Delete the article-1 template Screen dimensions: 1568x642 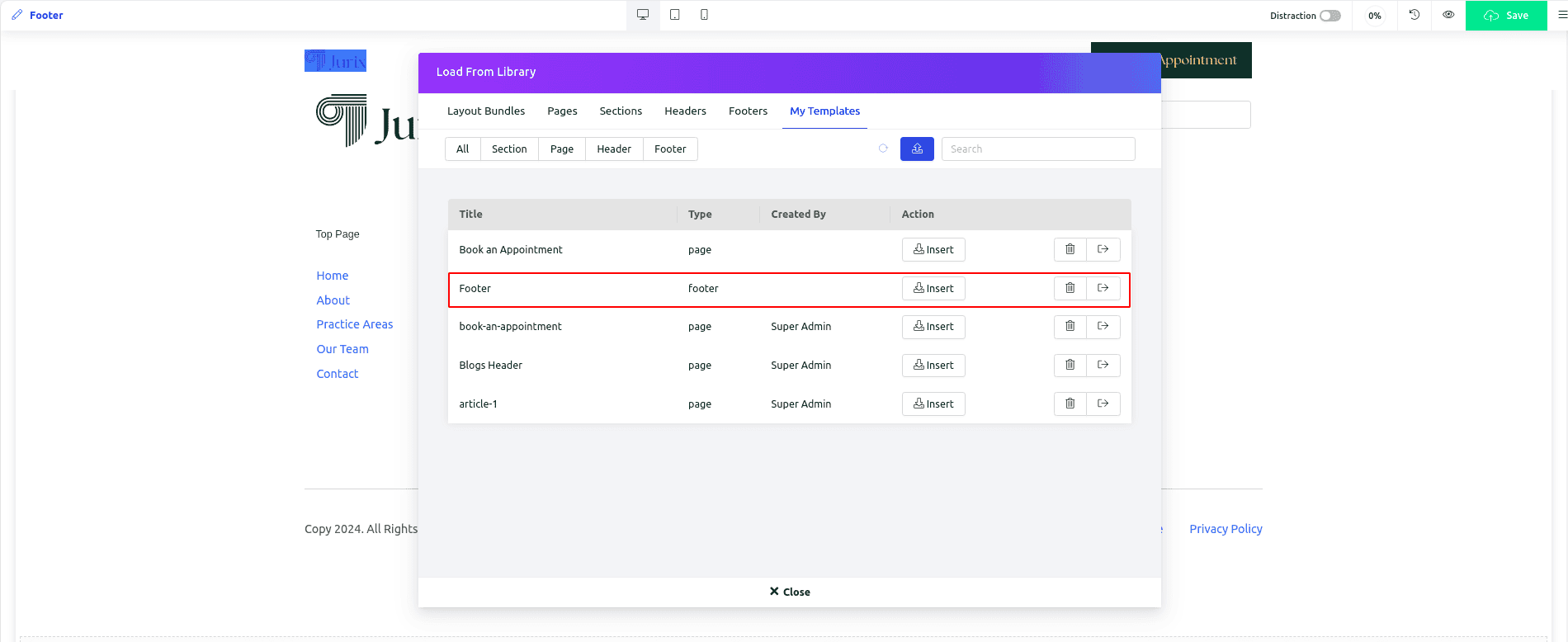(1070, 404)
